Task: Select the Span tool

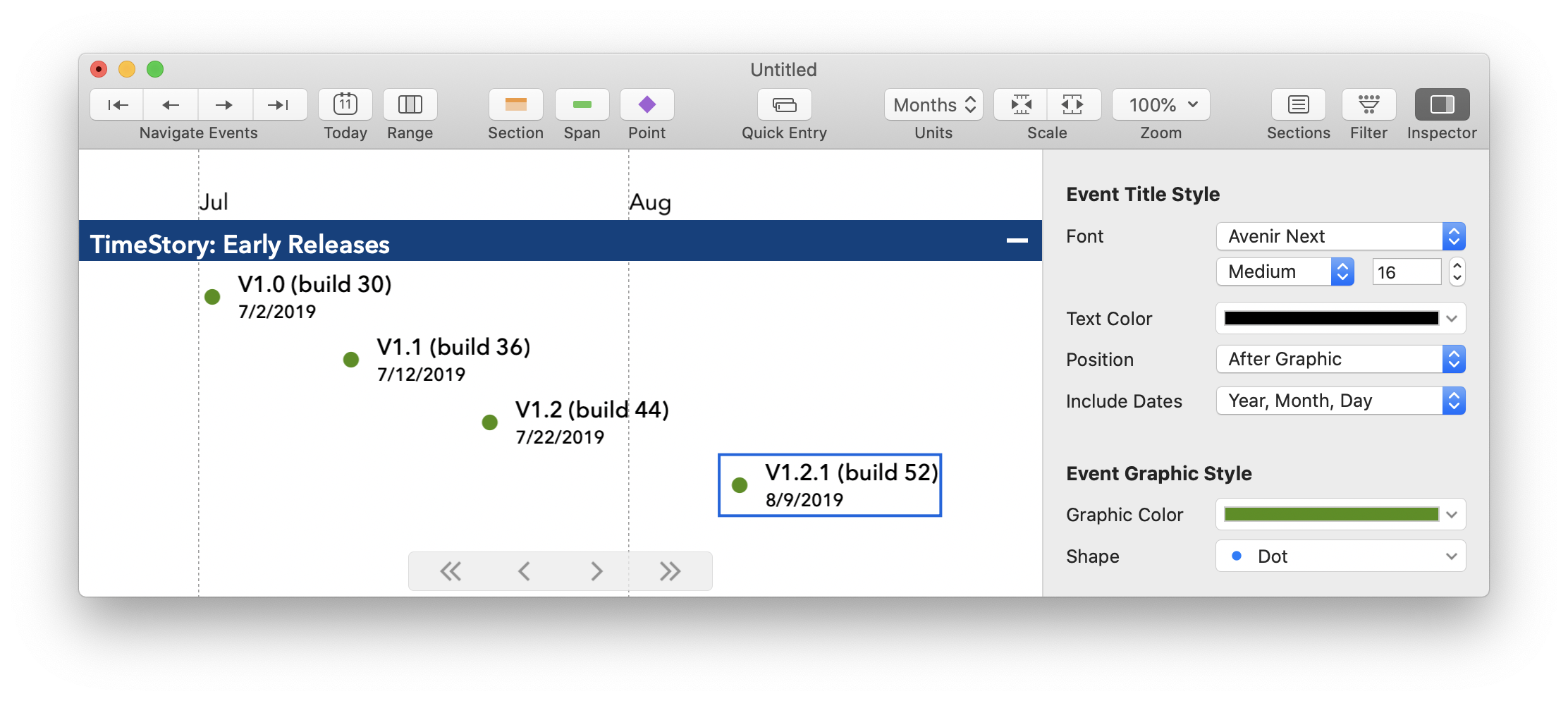Action: point(581,104)
